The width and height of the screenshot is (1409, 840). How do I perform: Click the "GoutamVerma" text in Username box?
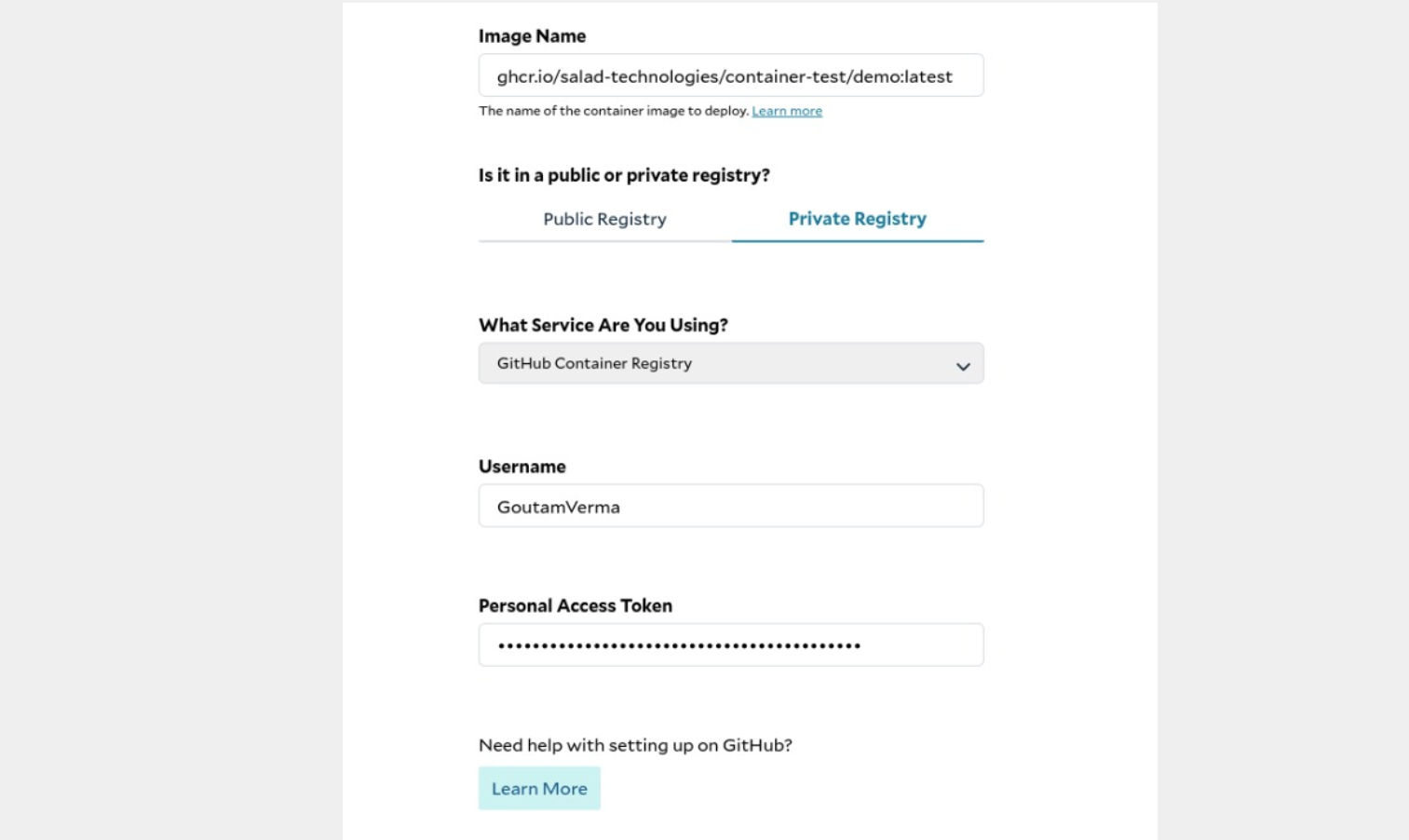[x=558, y=508]
